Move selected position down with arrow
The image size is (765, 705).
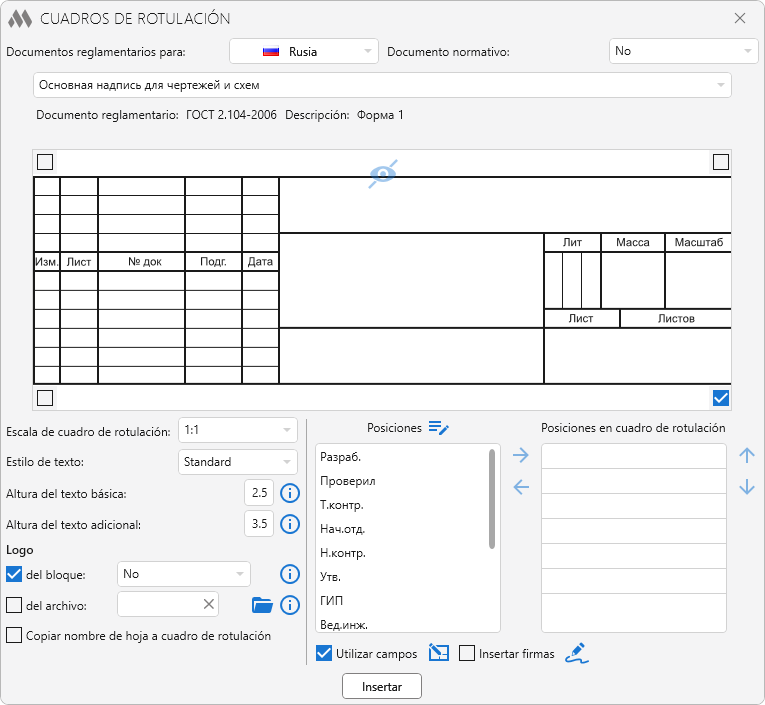(746, 487)
